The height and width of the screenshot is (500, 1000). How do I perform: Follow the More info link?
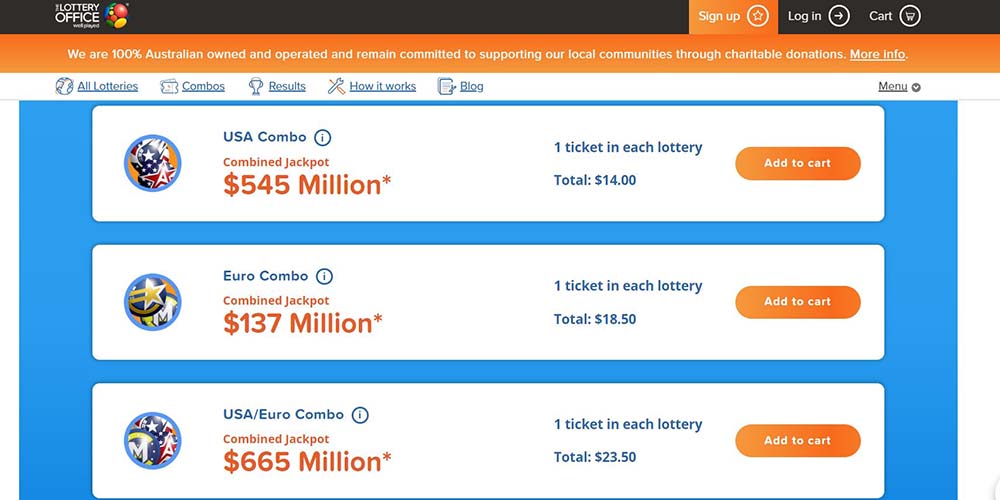tap(877, 54)
